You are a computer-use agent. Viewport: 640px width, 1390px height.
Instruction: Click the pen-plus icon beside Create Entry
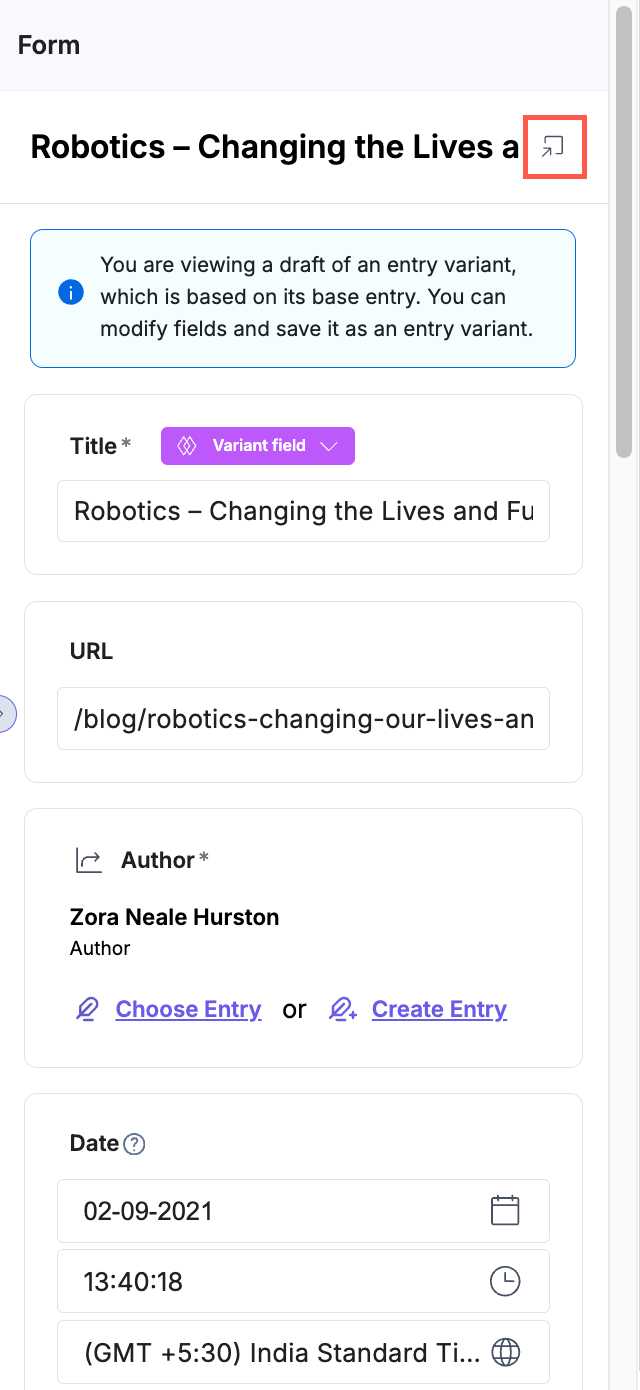(343, 1010)
